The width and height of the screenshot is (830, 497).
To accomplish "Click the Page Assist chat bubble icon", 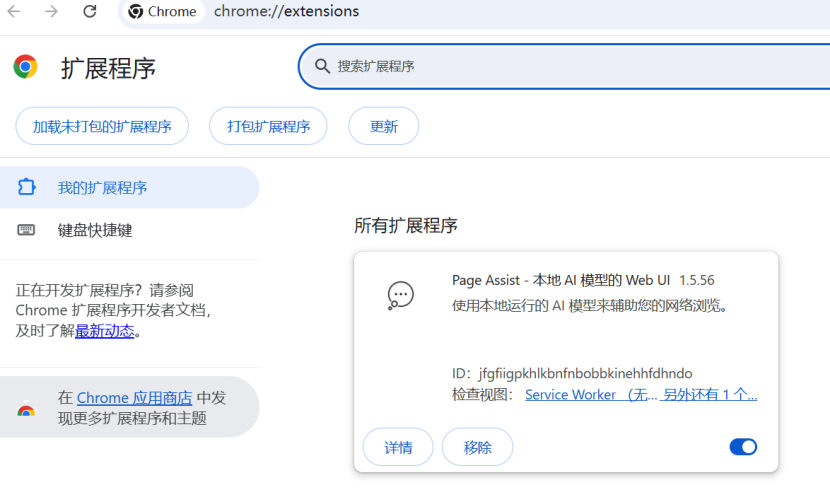I will [400, 295].
